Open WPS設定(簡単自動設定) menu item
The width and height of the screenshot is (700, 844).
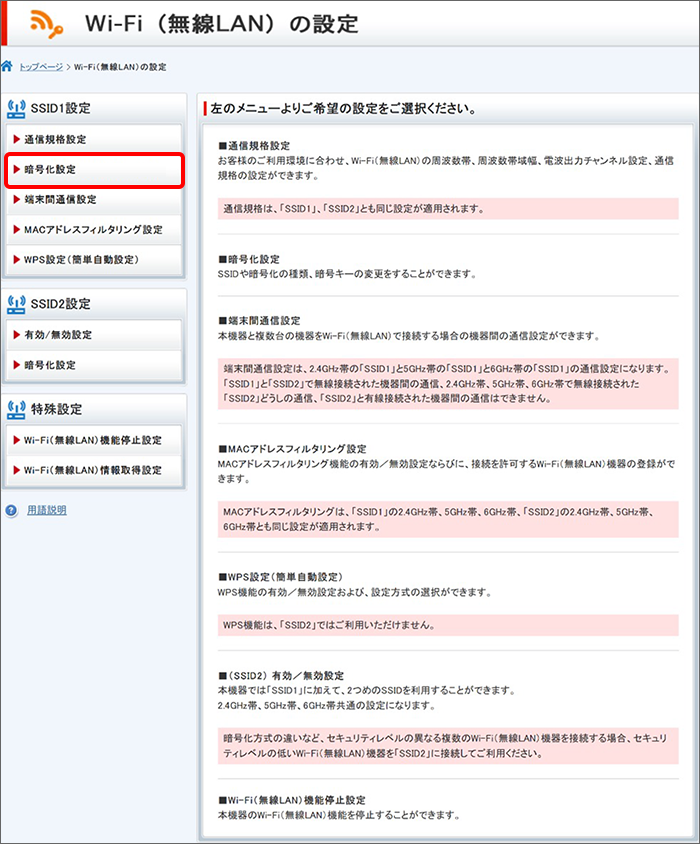[x=94, y=260]
